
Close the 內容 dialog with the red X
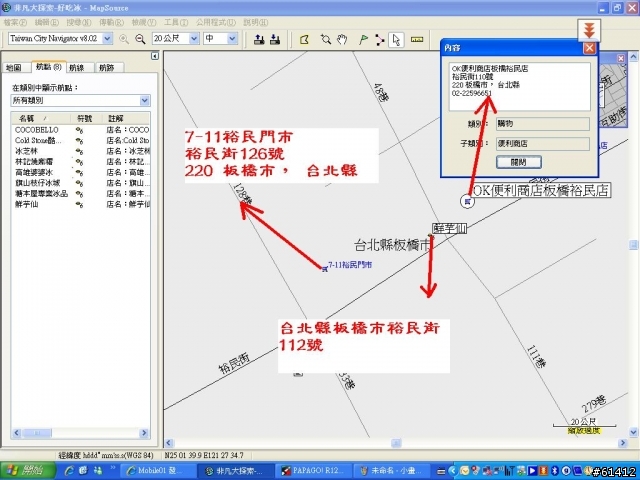pos(589,48)
